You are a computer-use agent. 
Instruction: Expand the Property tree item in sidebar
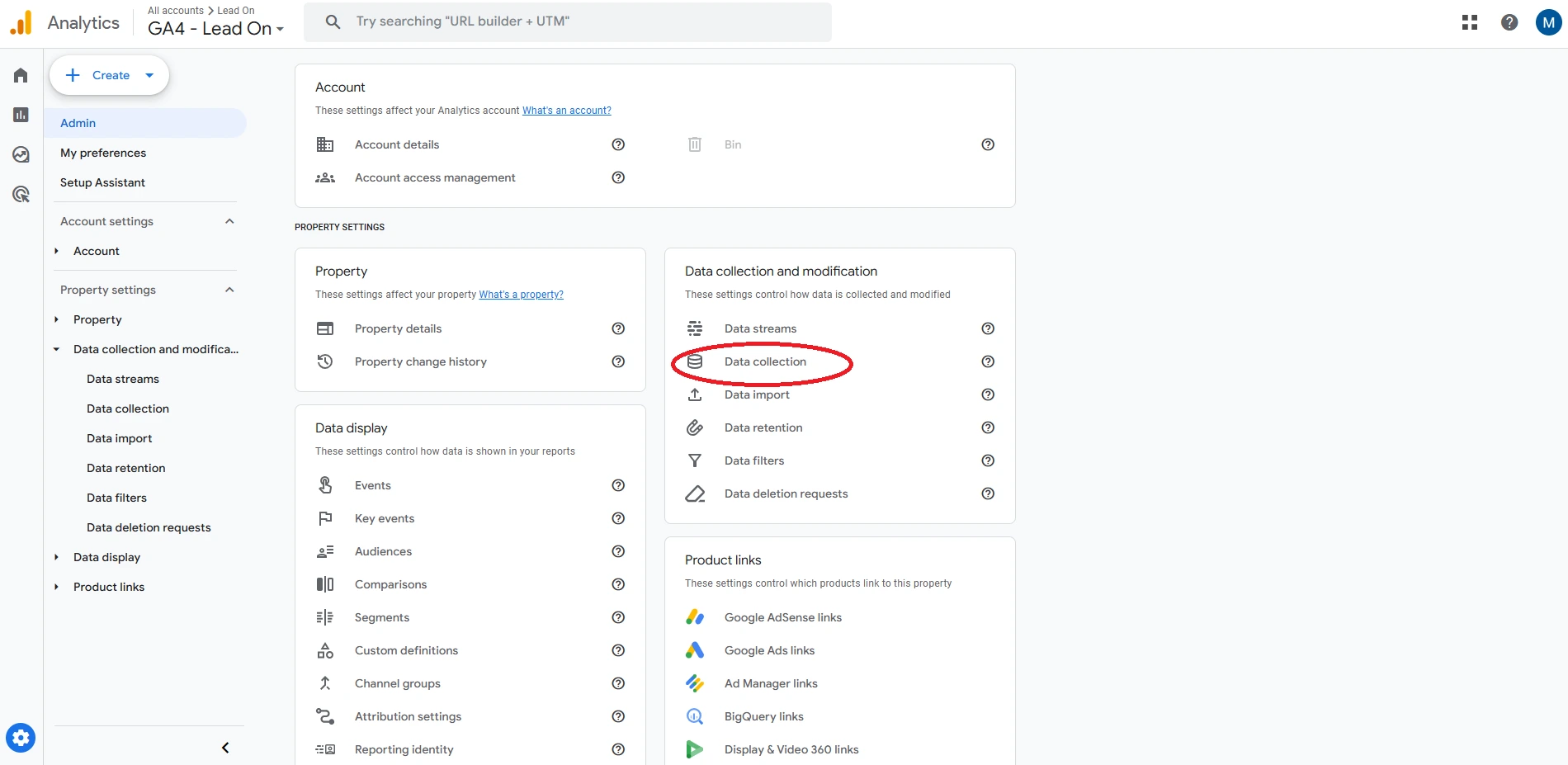[x=56, y=319]
